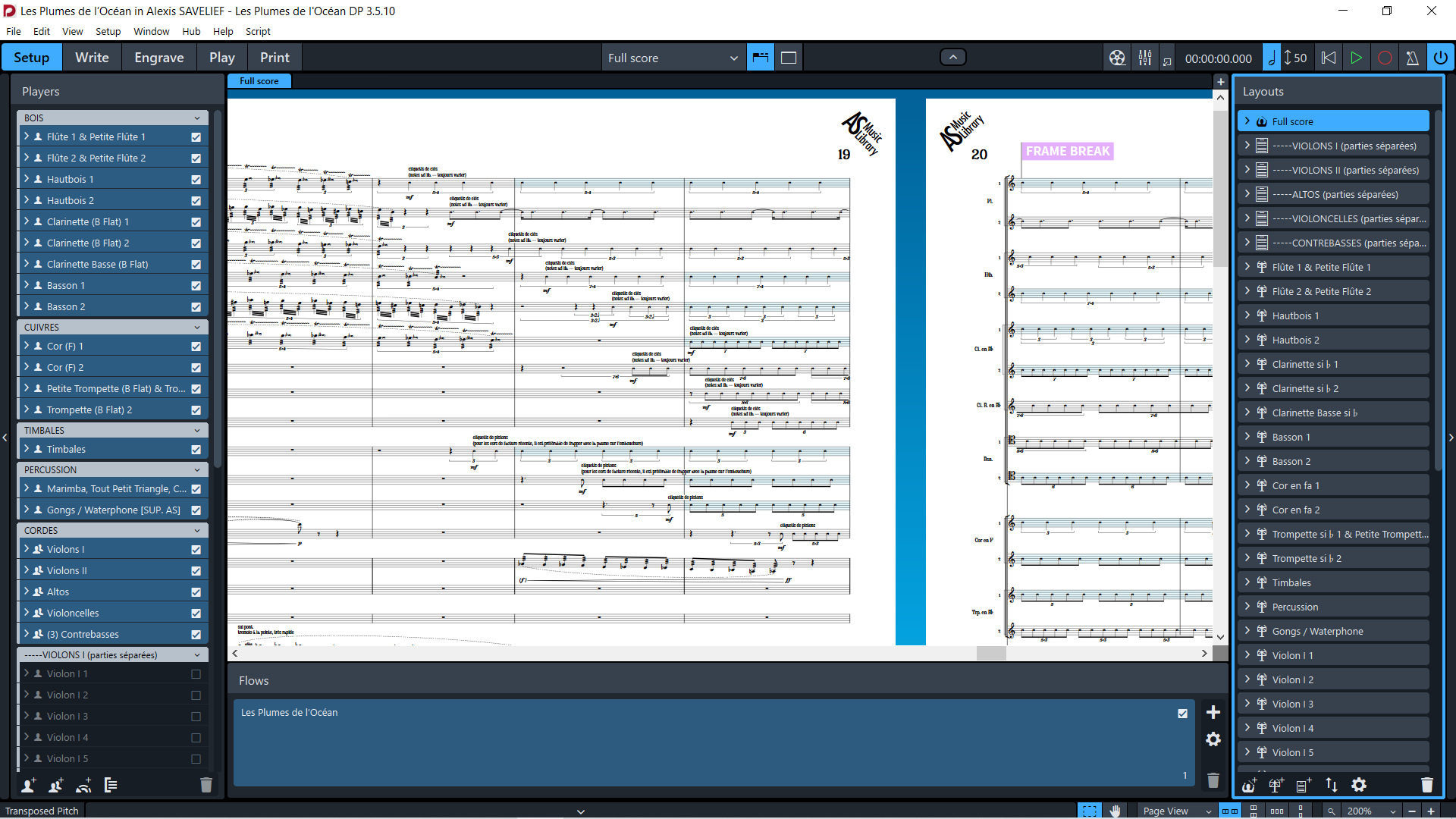The height and width of the screenshot is (819, 1456).
Task: Toggle the Timbales player checkbox
Action: point(196,450)
